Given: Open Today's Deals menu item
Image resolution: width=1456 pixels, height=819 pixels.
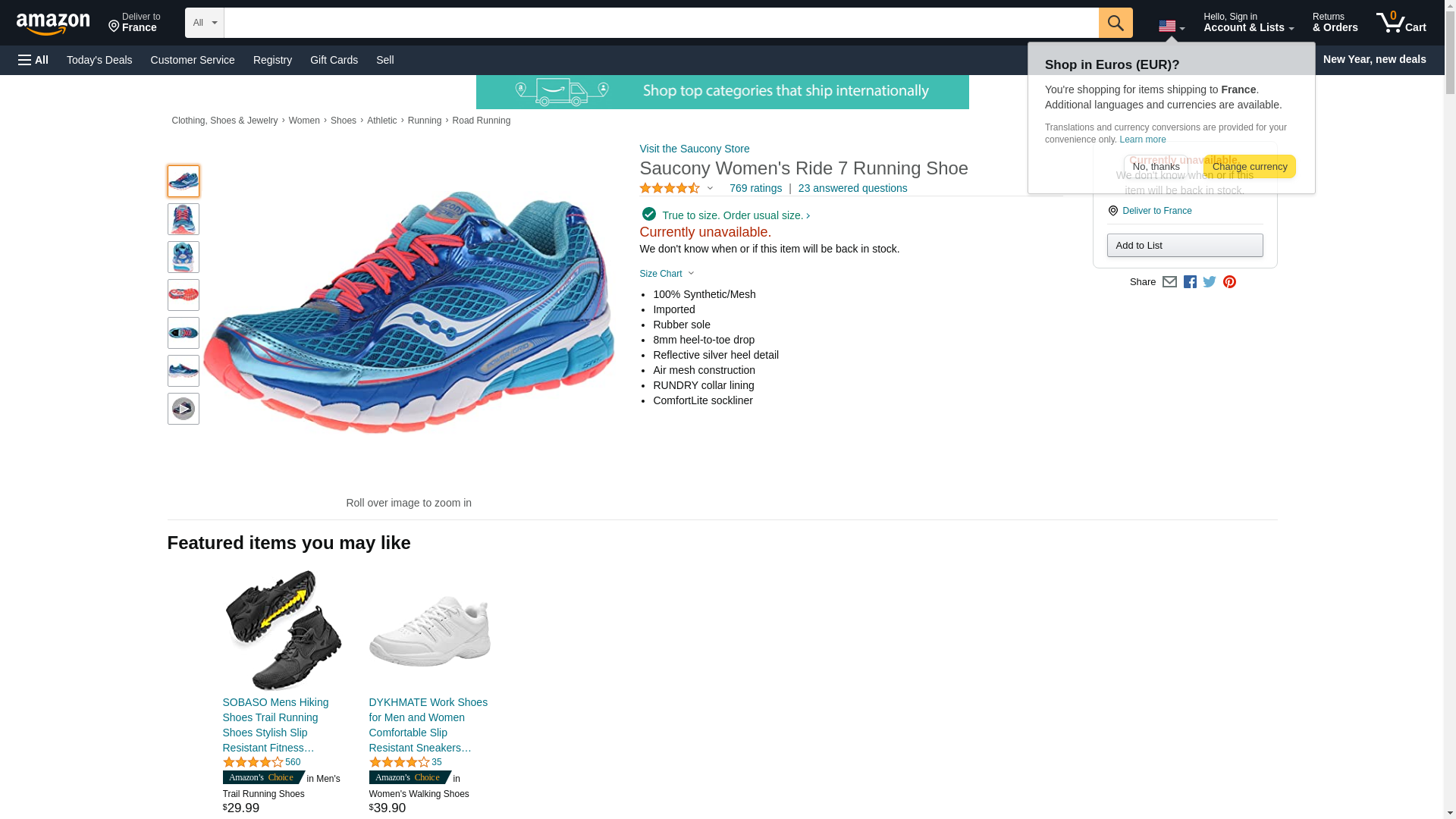Looking at the screenshot, I should point(99,60).
